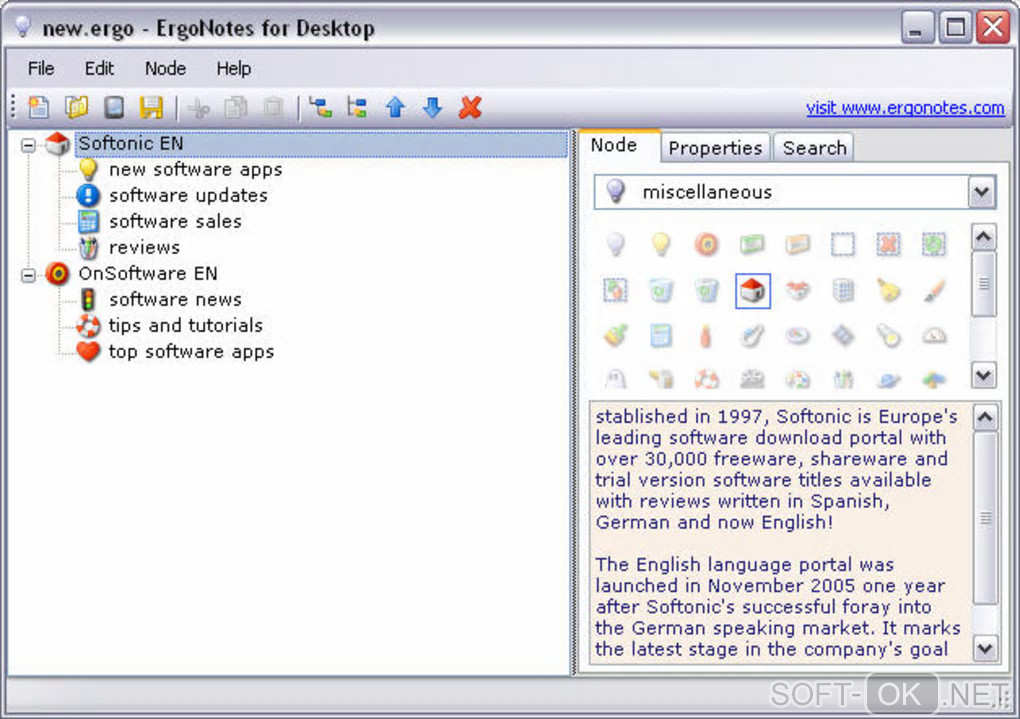
Task: Select the red bottle icon in grid
Action: click(x=706, y=336)
